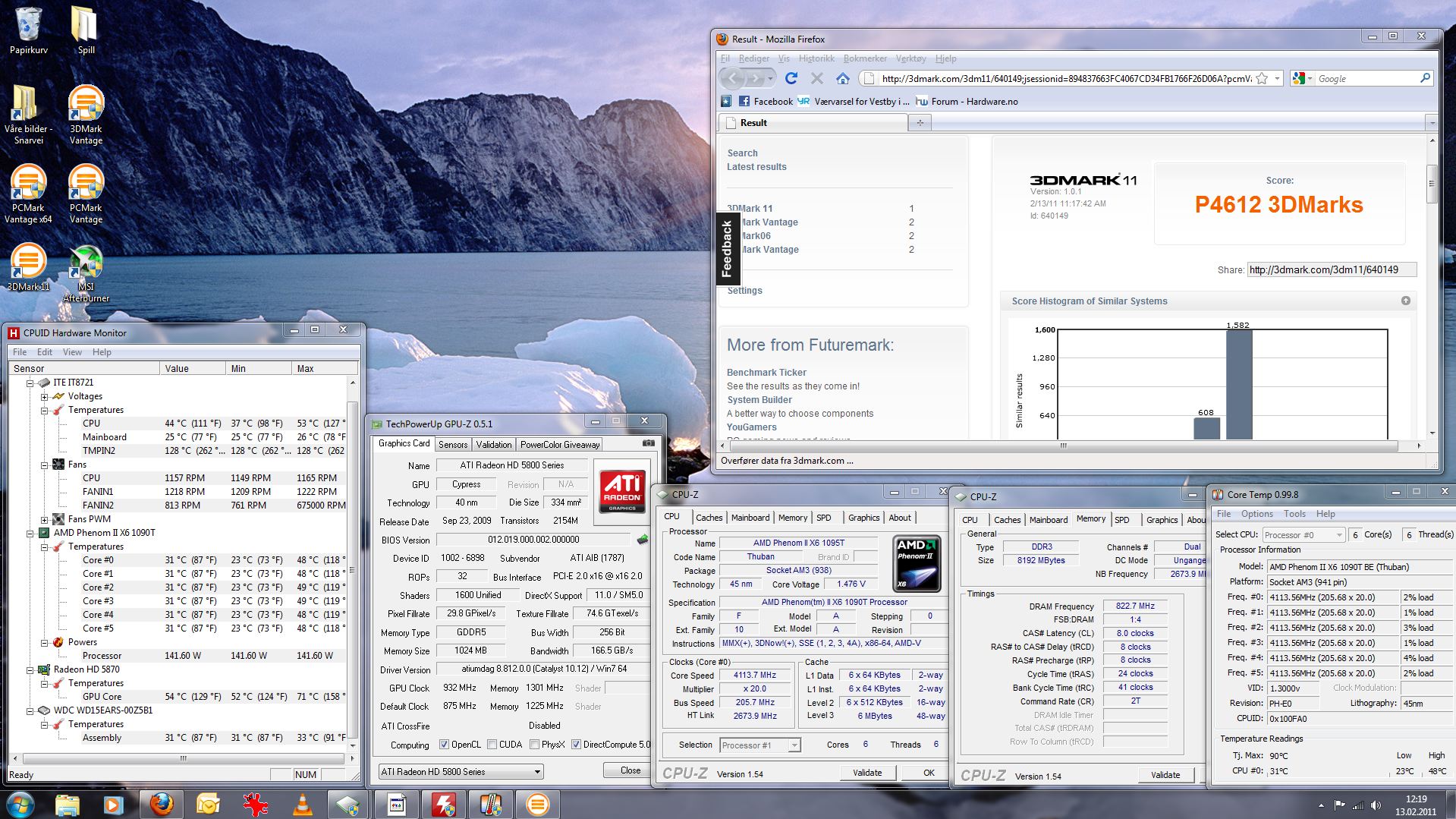This screenshot has width=1456, height=819.
Task: Go to the Firefox home page icon
Action: (842, 78)
